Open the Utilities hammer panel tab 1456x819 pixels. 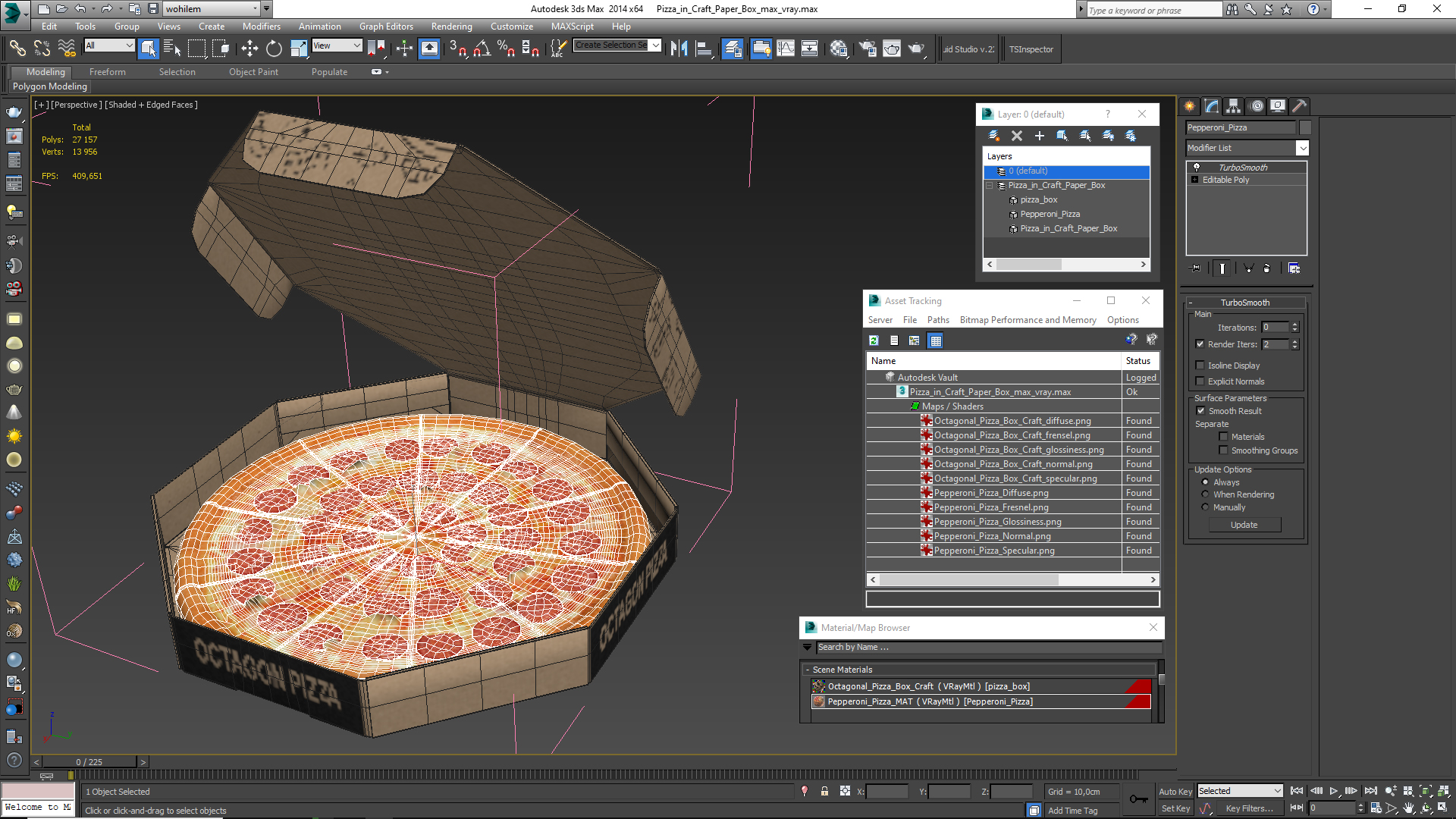pos(1299,106)
